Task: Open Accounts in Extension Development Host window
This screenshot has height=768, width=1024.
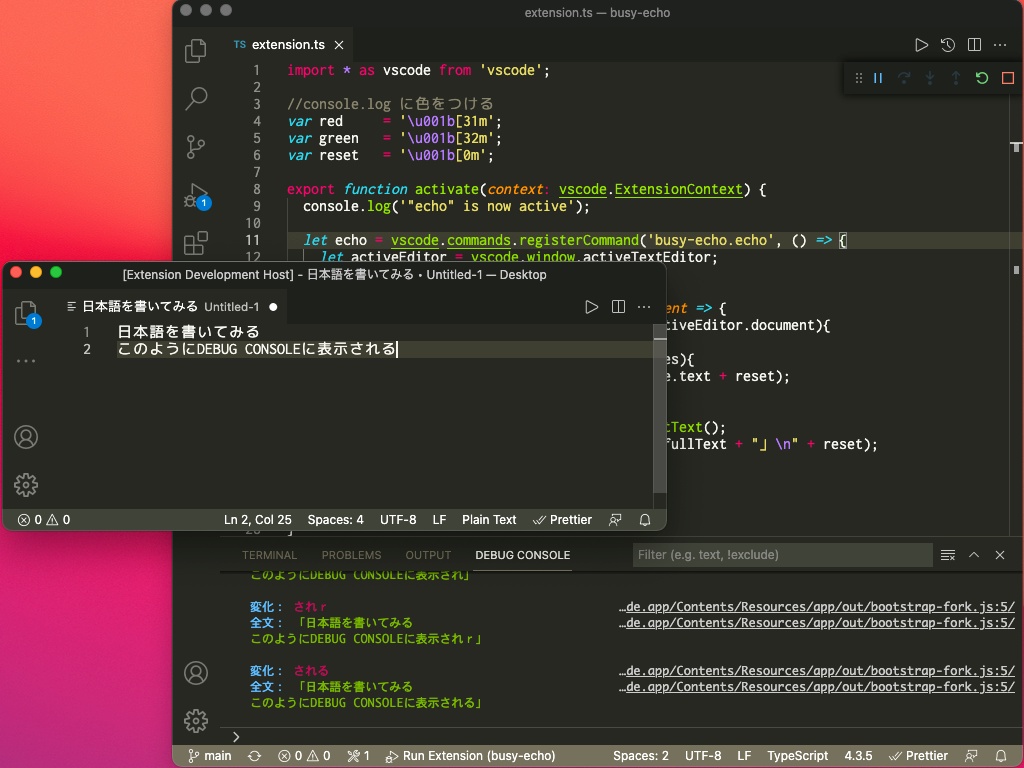Action: [26, 437]
